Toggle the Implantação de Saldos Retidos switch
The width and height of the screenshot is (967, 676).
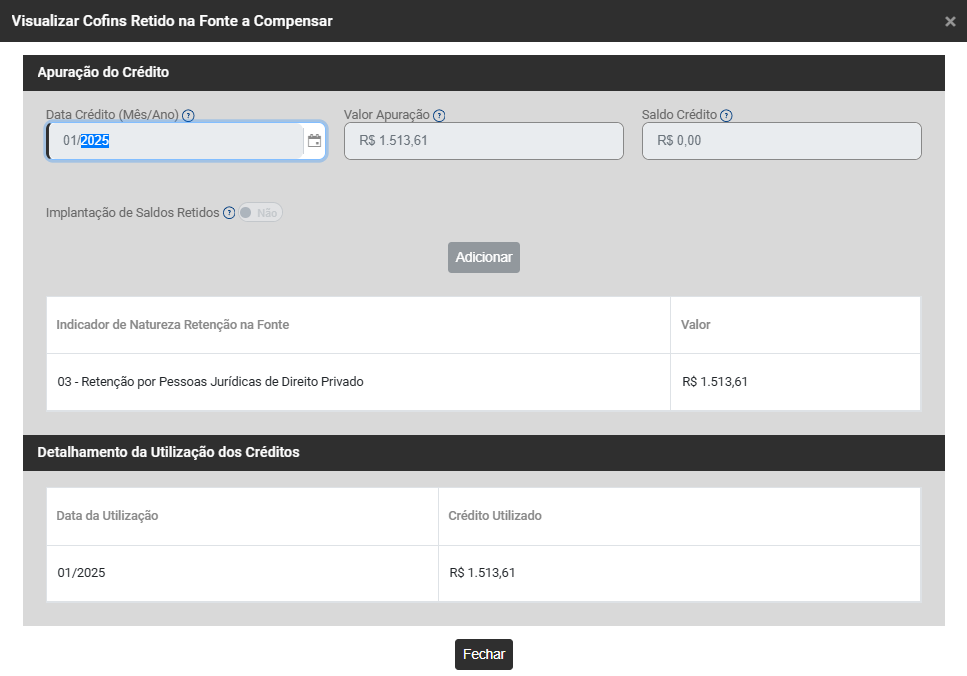coord(260,213)
